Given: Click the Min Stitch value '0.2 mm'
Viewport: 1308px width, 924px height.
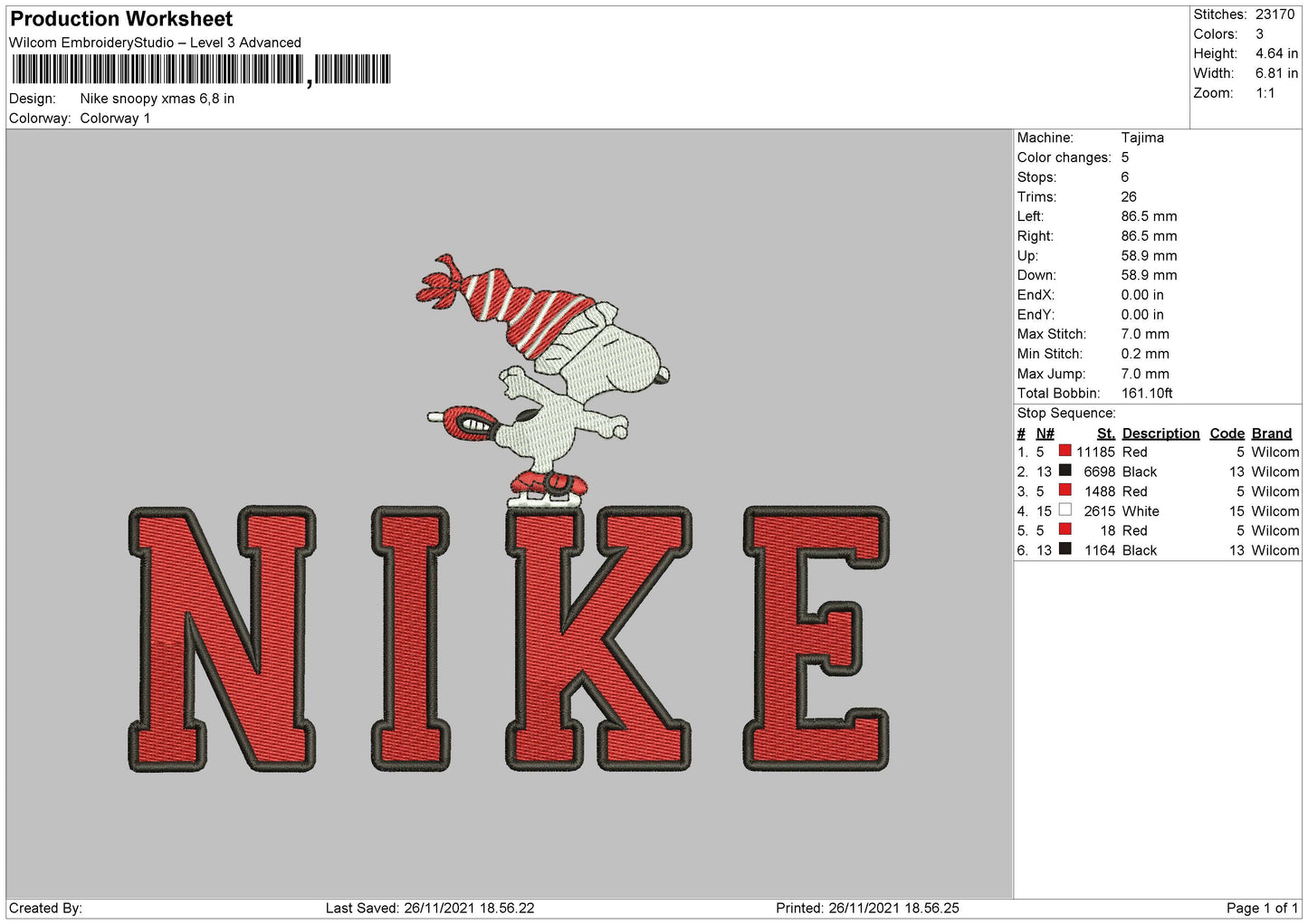Looking at the screenshot, I should point(1145,354).
